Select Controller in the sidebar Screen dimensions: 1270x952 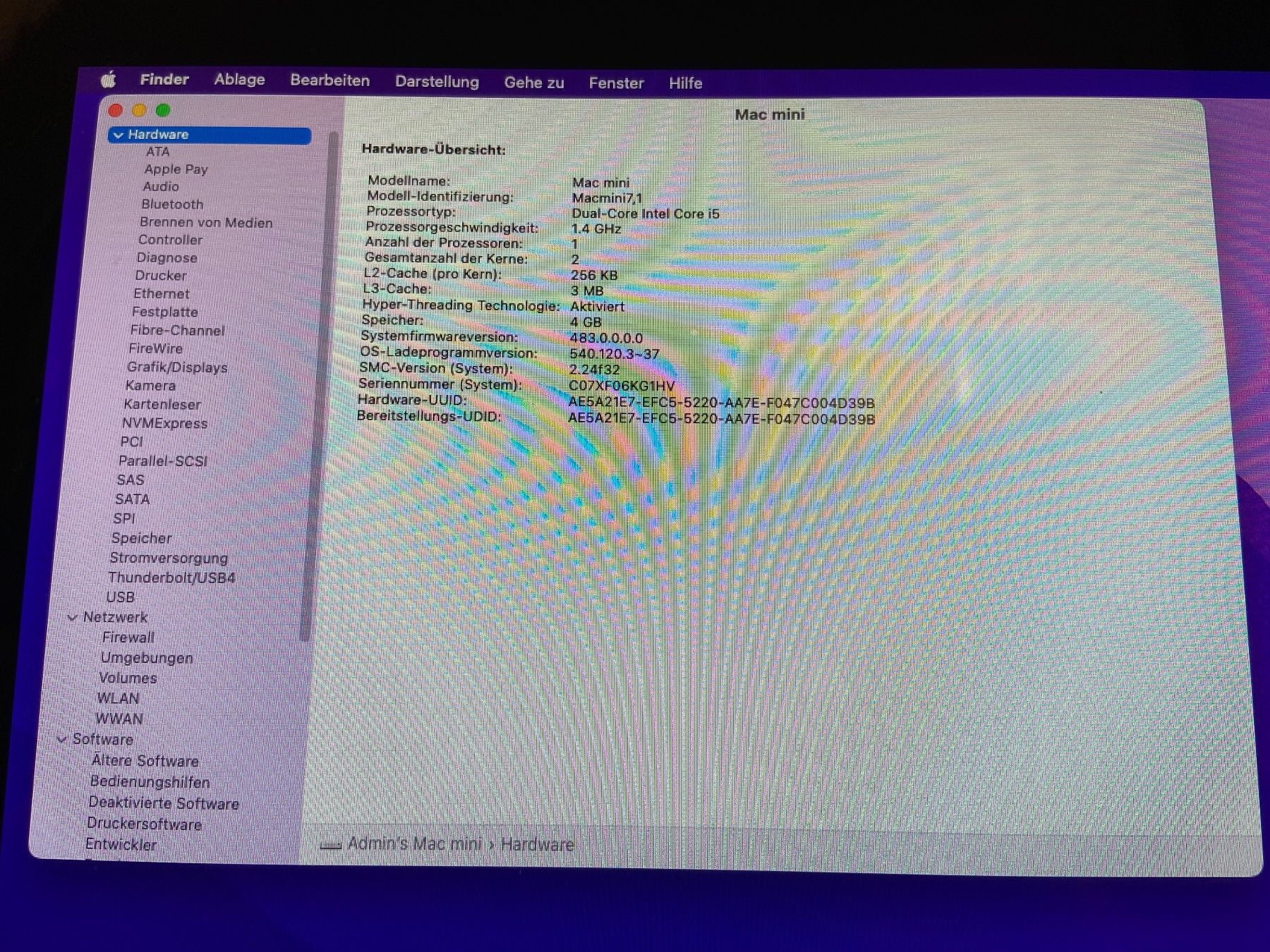[x=170, y=240]
